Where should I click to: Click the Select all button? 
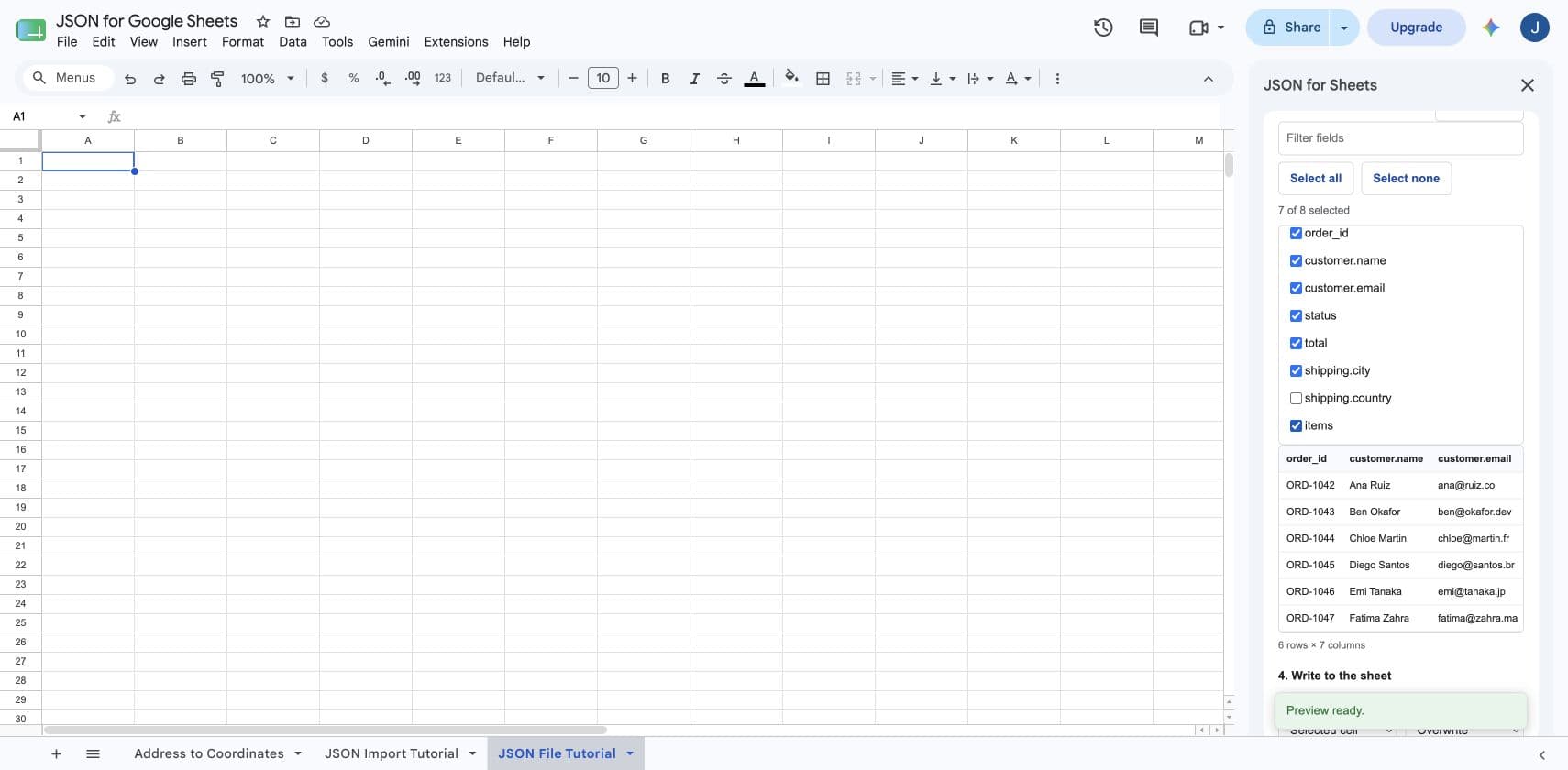coord(1316,179)
